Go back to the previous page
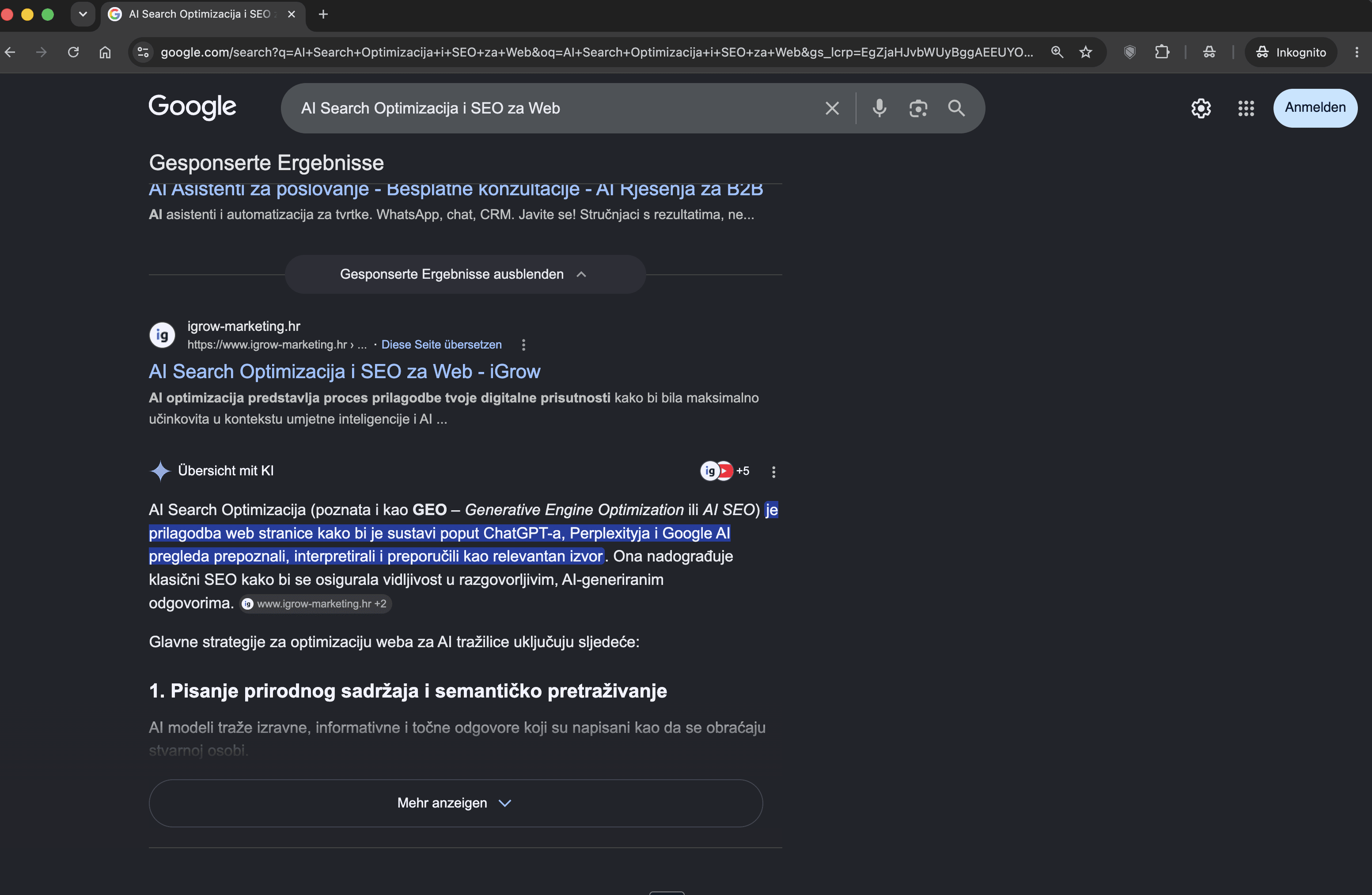 [x=10, y=53]
